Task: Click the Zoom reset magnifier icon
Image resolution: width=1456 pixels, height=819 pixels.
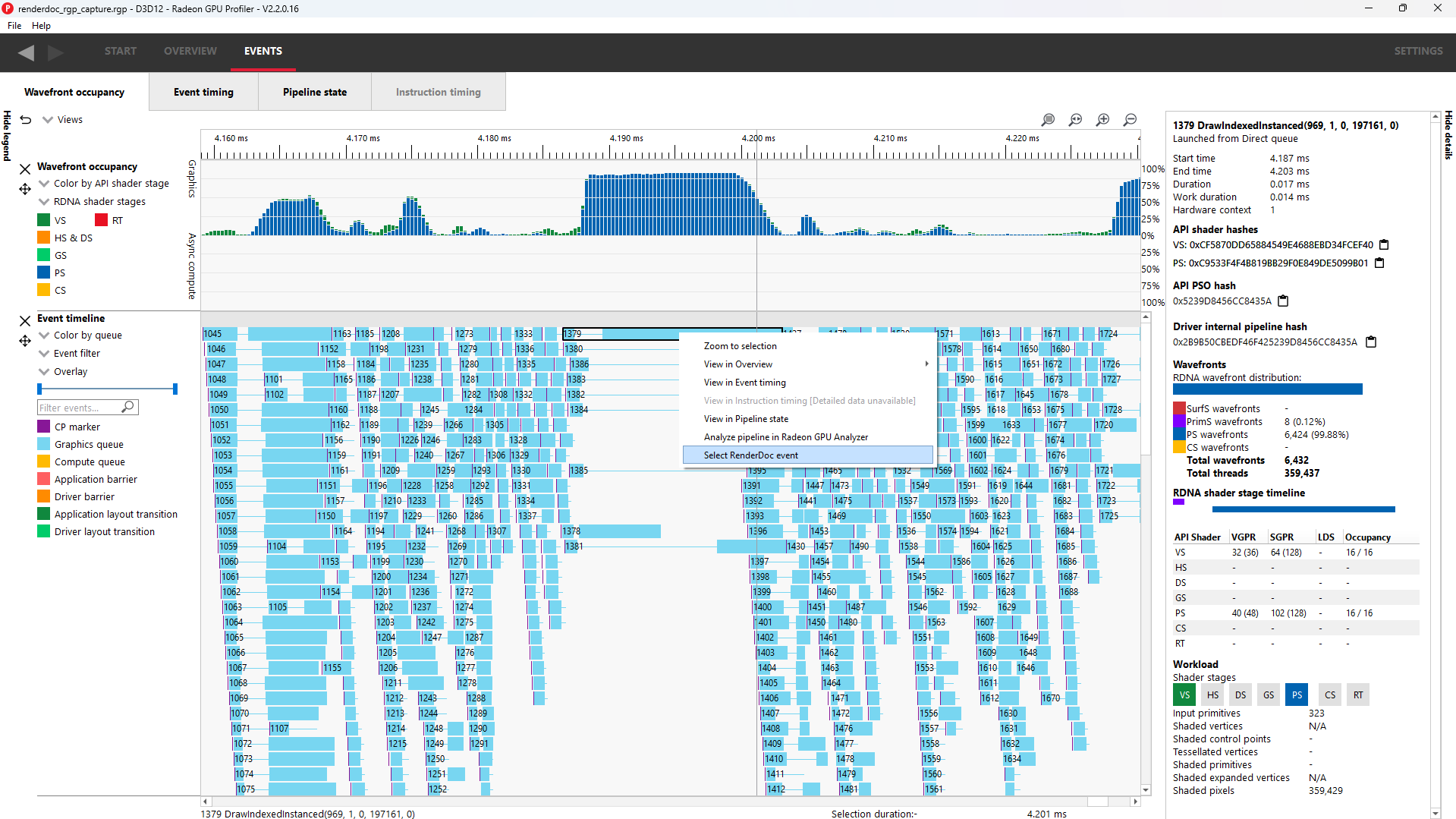Action: [x=1075, y=120]
